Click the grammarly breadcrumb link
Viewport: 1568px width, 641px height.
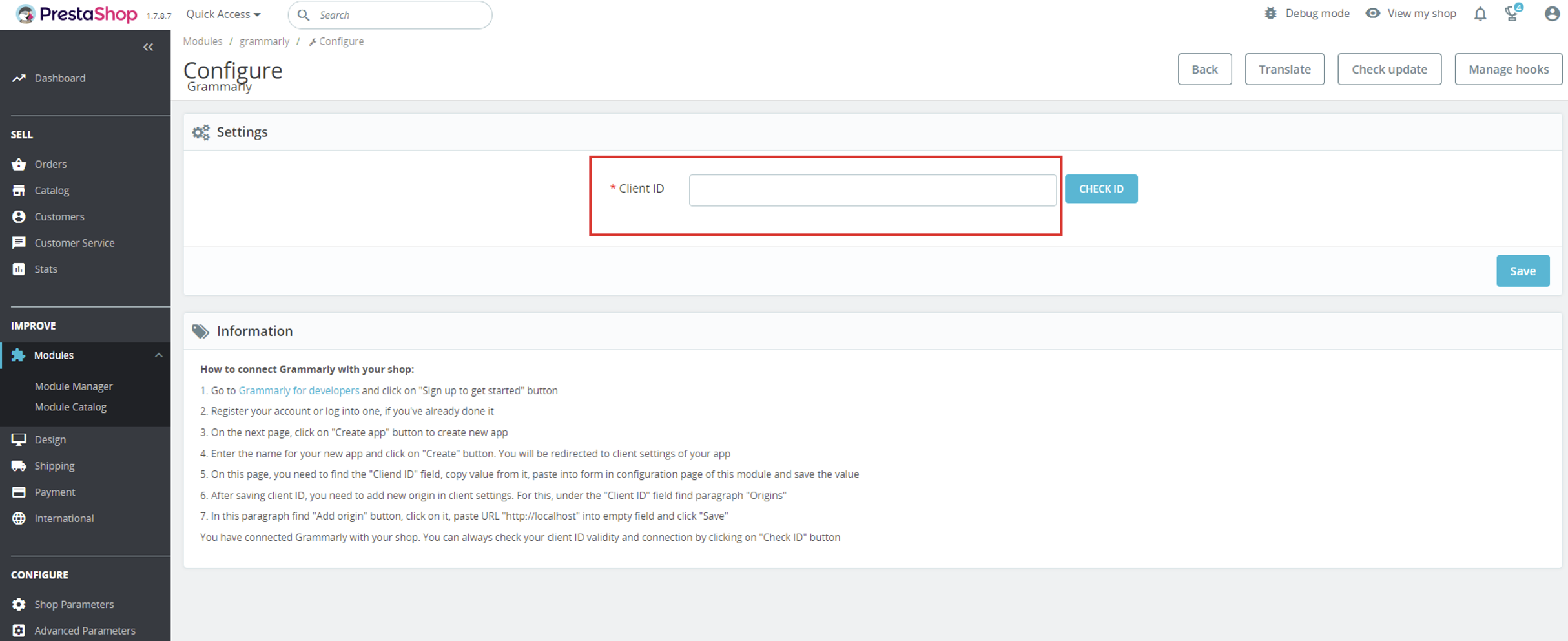(x=264, y=41)
